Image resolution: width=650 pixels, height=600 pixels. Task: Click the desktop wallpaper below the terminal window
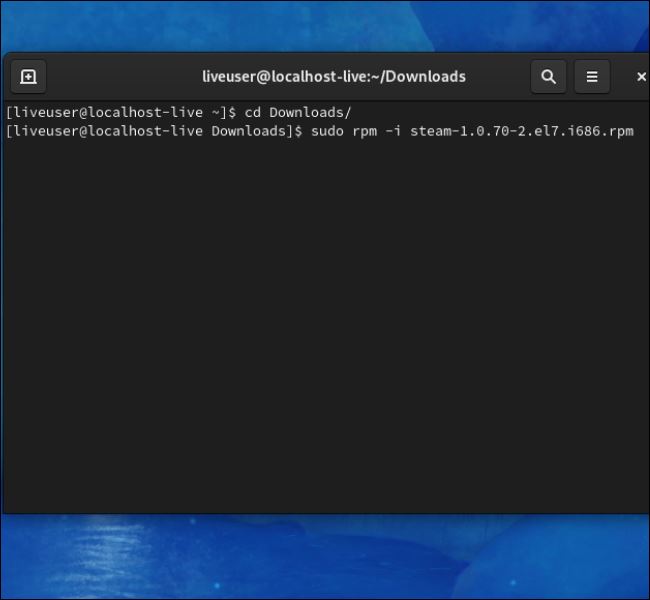click(325, 556)
